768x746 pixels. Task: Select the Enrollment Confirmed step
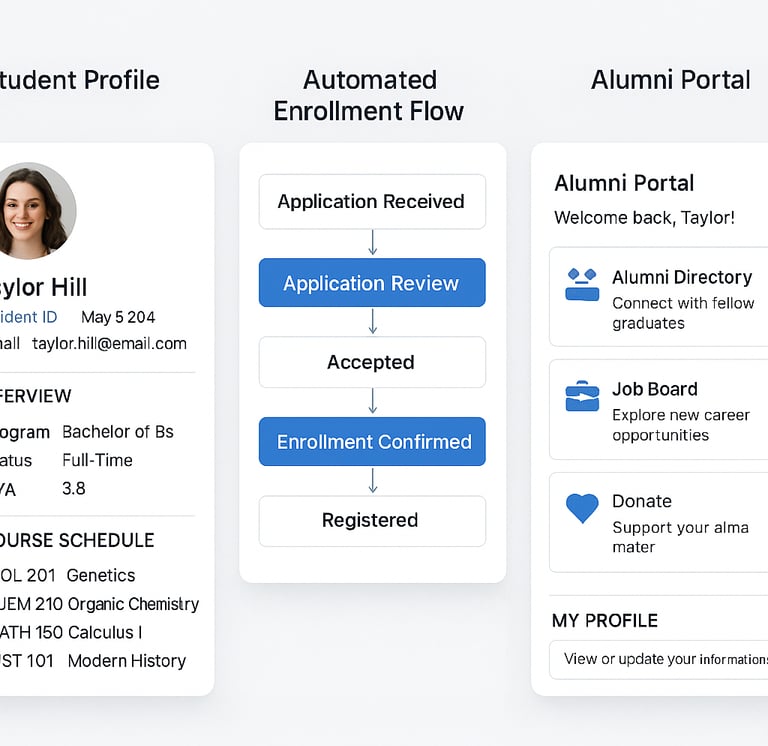[x=372, y=442]
